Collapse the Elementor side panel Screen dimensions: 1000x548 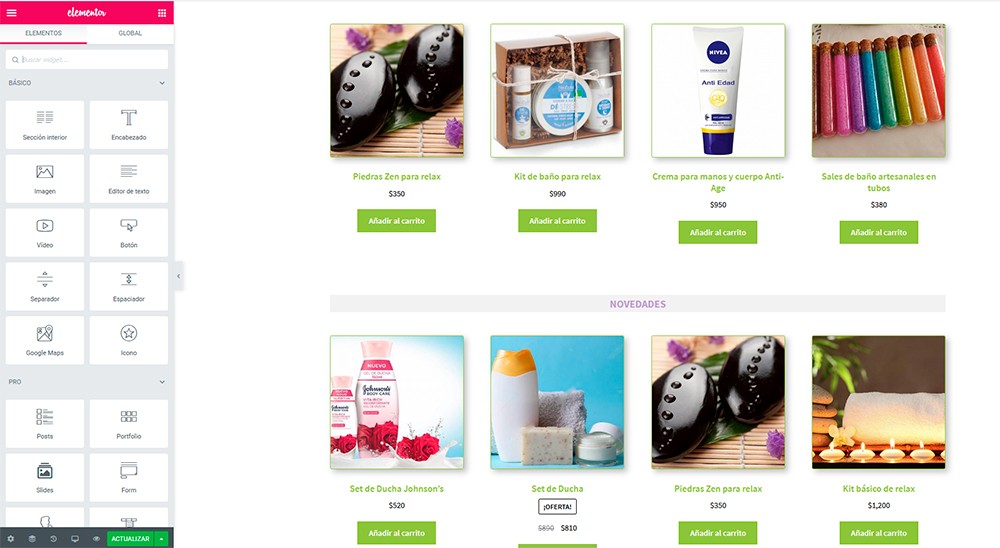point(179,276)
